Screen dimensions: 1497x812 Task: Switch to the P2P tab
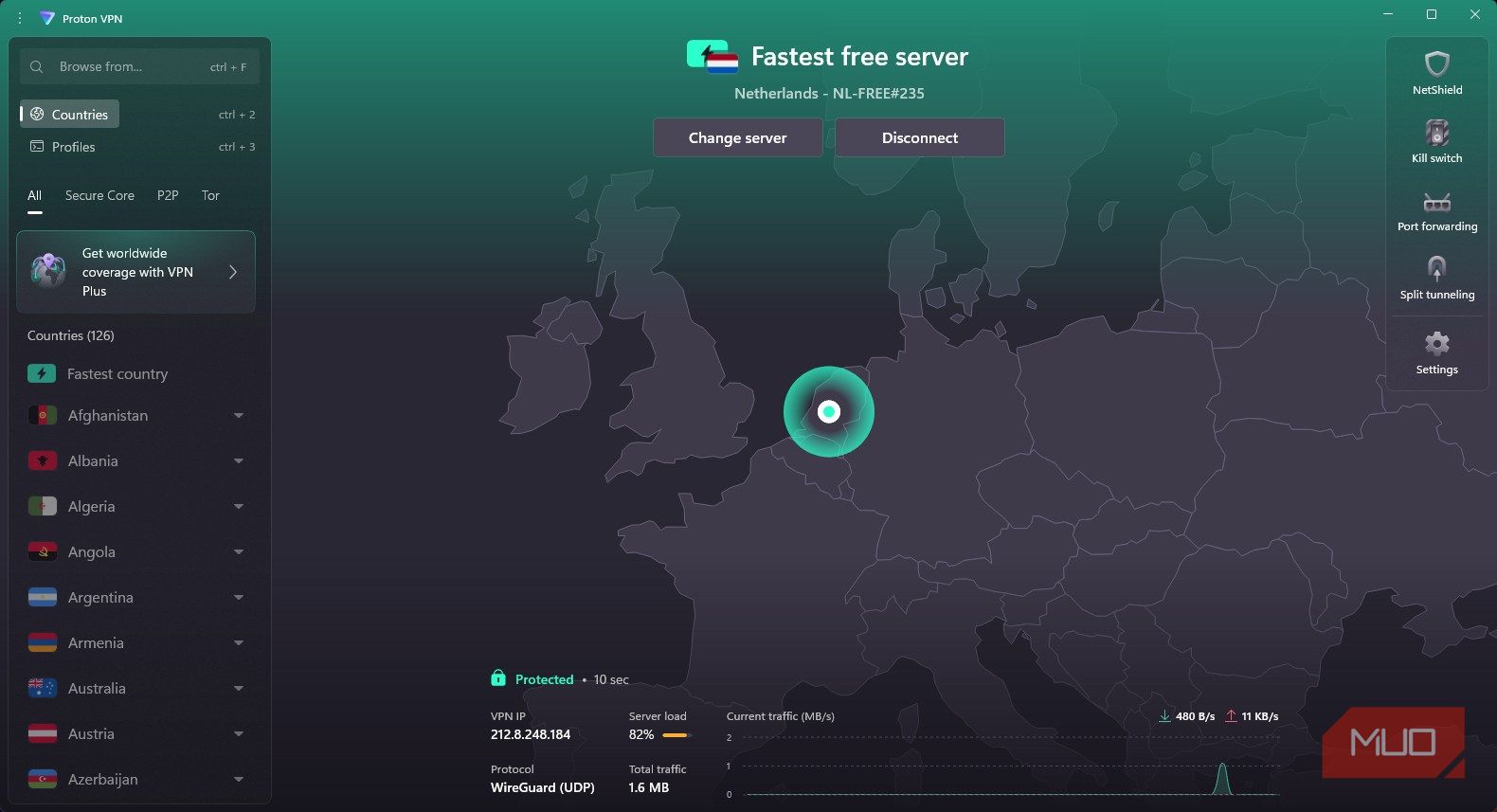coord(168,195)
